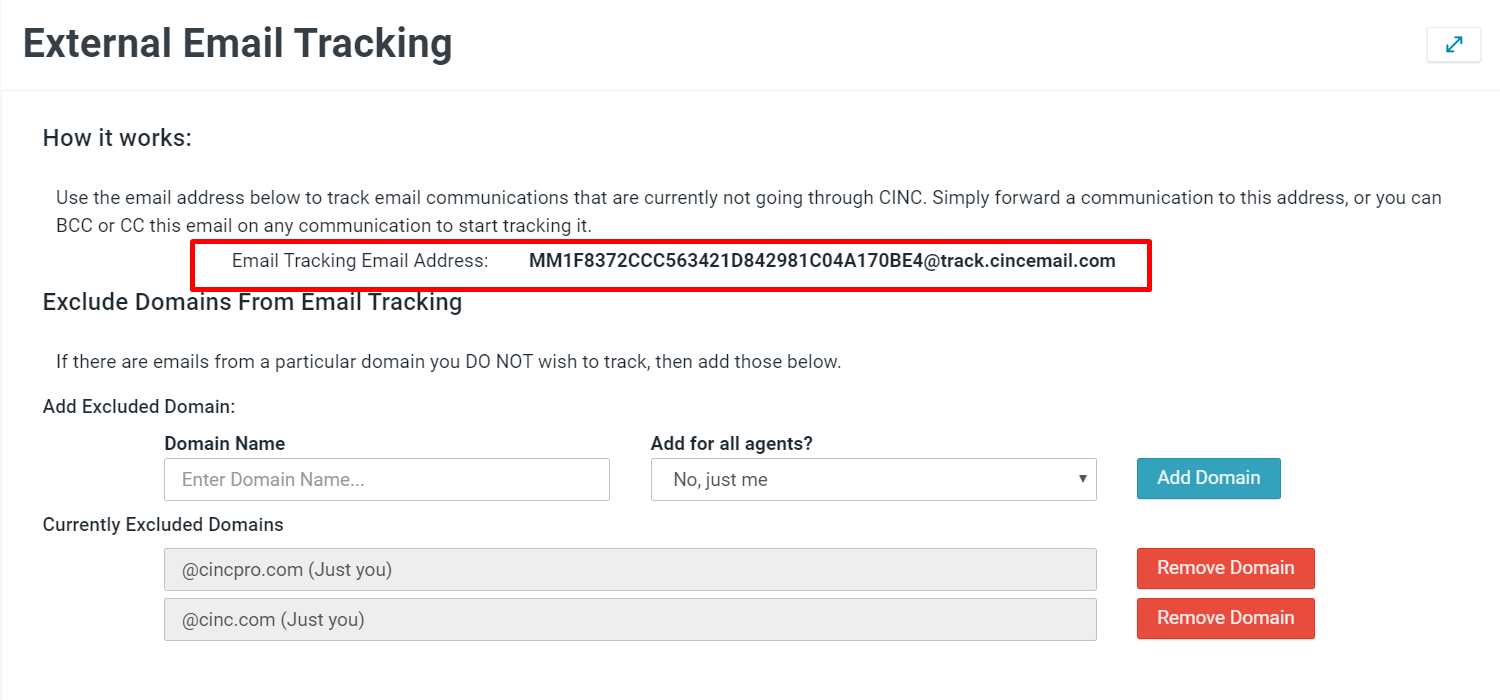Click the 'Add Excluded Domain:' label
Viewport: 1500px width, 700px height.
tap(138, 406)
